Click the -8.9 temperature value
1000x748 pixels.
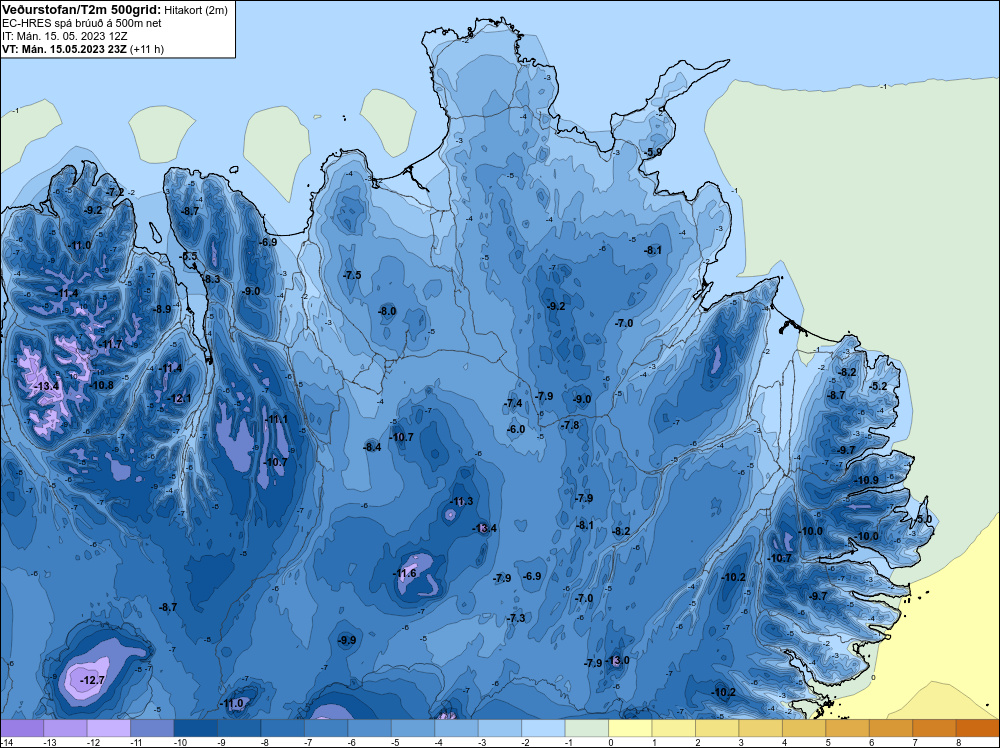coord(162,309)
